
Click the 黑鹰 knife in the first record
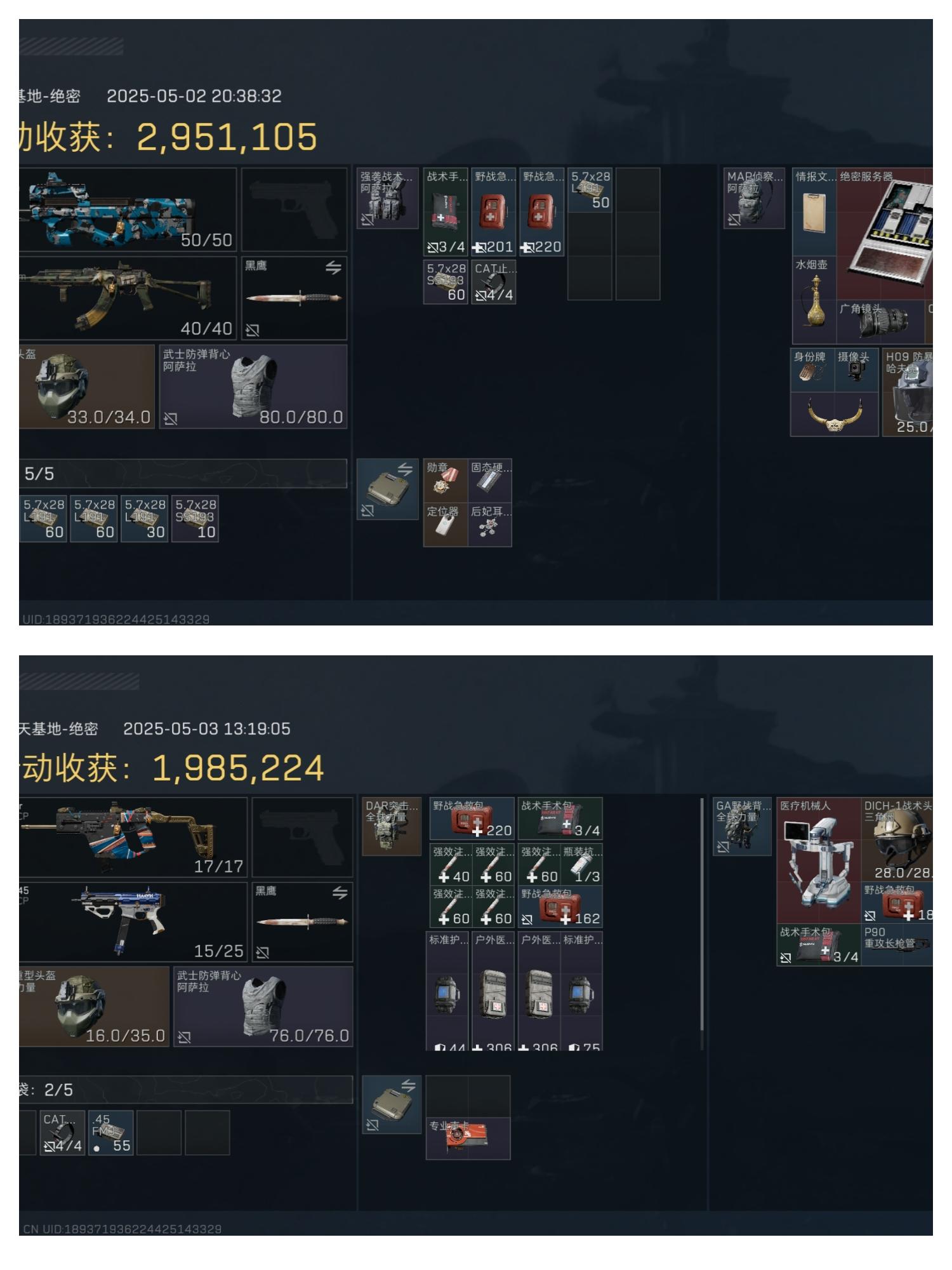pos(294,298)
